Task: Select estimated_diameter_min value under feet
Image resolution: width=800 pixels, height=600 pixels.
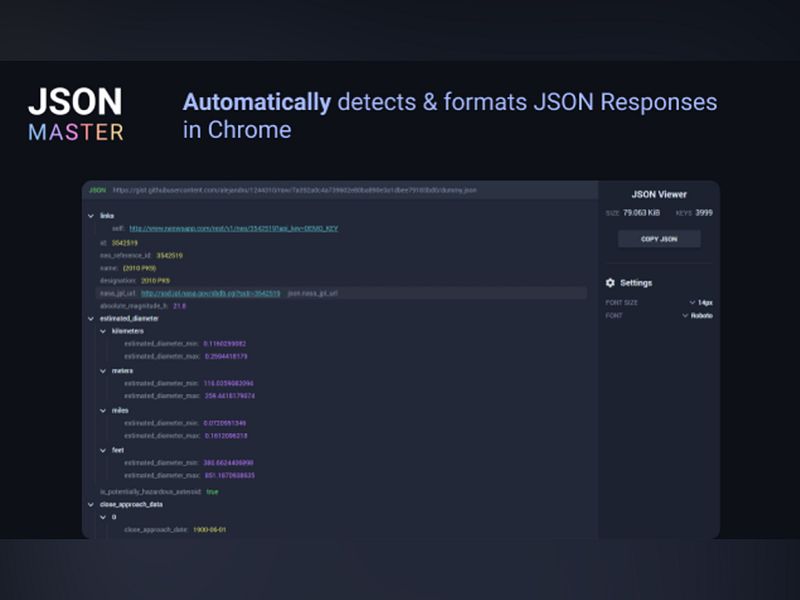Action: (229, 463)
